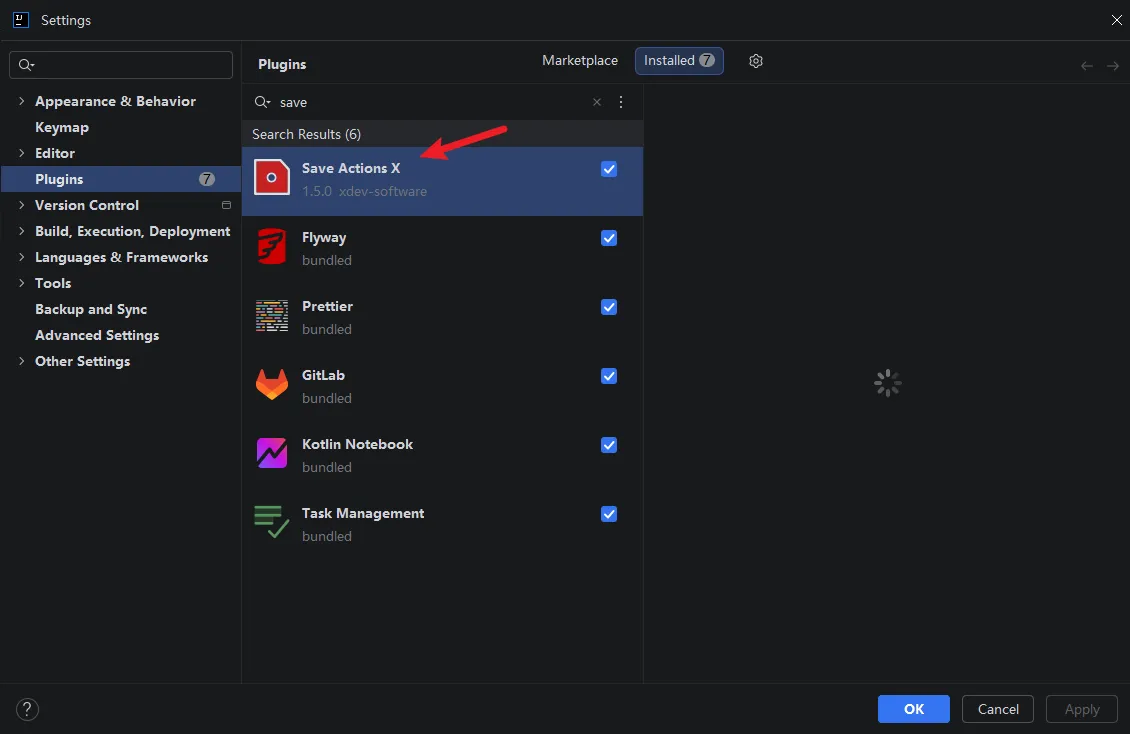
Task: Click the Save Actions X plugin icon
Action: point(272,178)
